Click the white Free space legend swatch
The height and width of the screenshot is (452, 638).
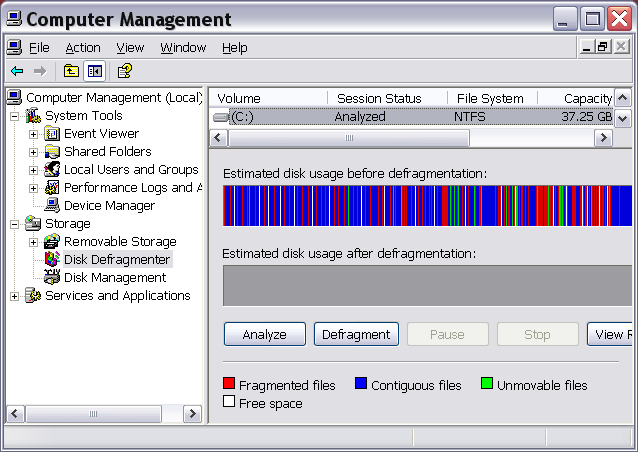coord(229,401)
